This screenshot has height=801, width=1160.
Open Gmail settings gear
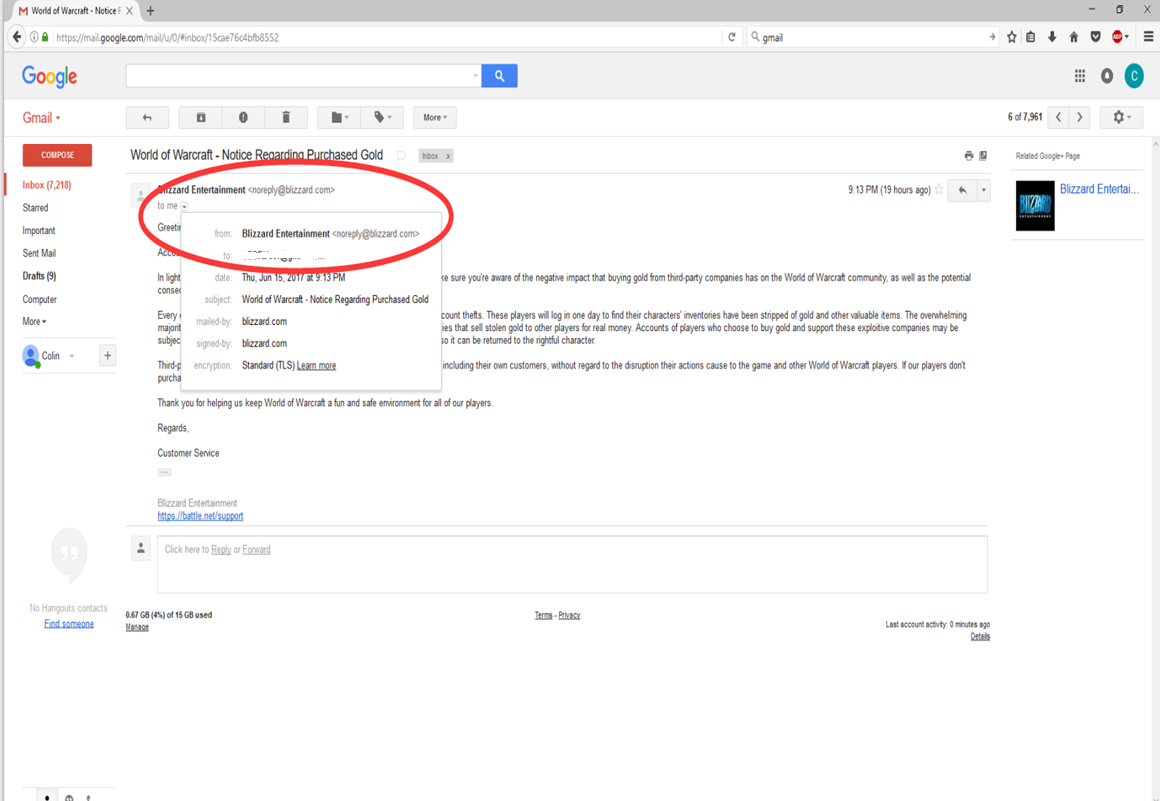click(1122, 117)
